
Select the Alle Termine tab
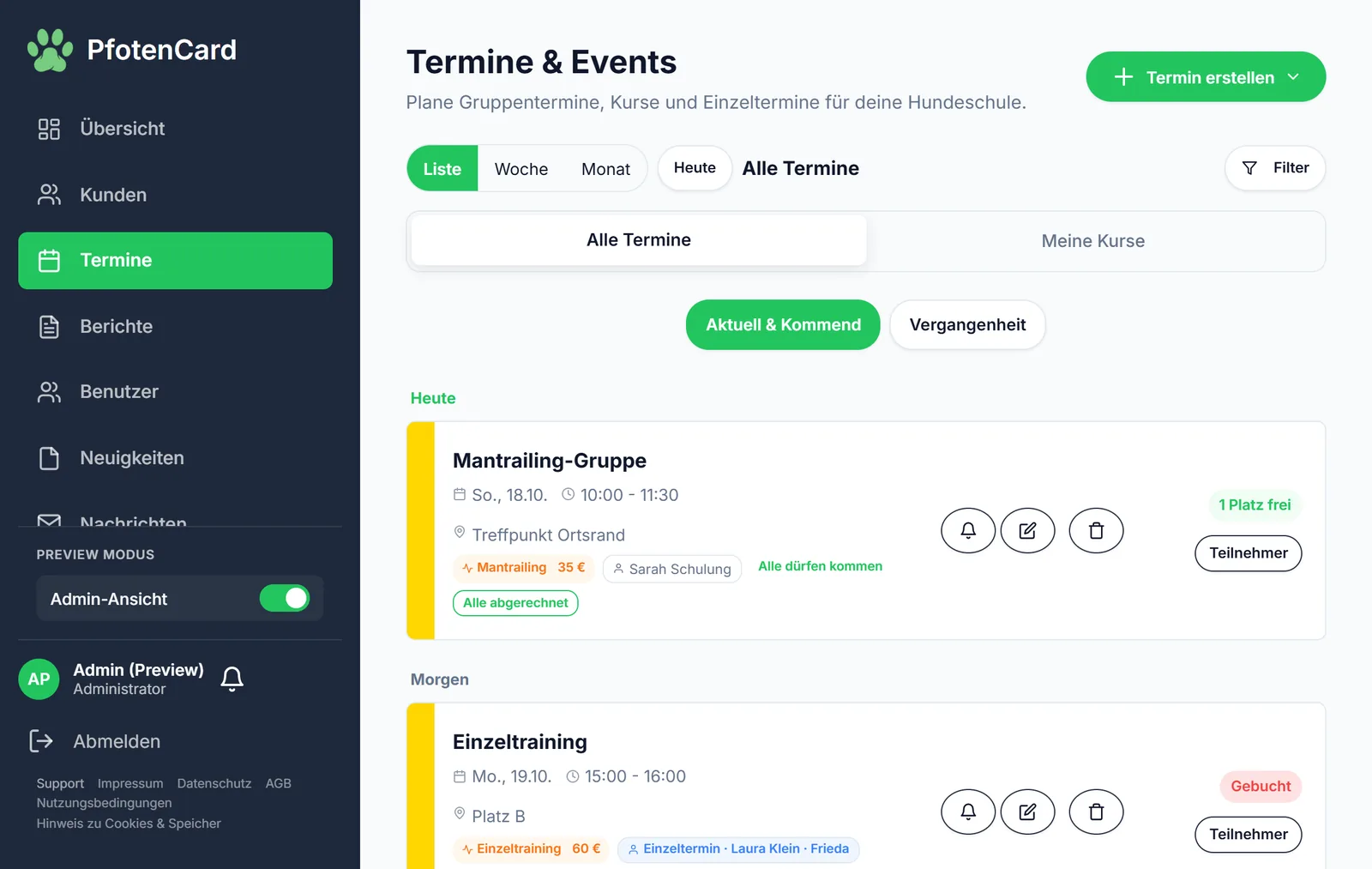coord(639,240)
